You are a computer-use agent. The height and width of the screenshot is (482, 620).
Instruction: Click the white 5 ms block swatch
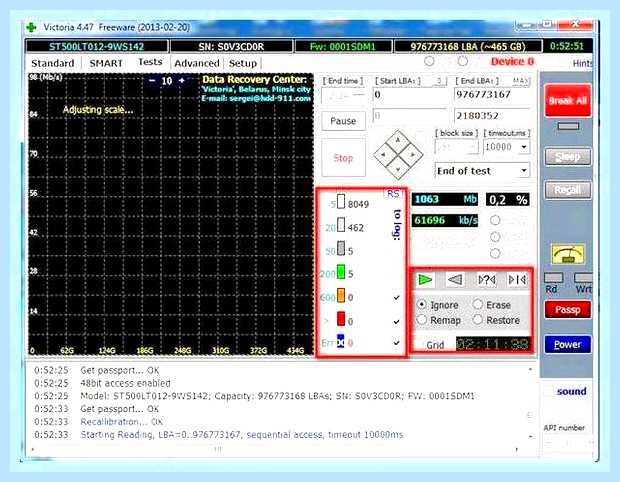tap(341, 202)
